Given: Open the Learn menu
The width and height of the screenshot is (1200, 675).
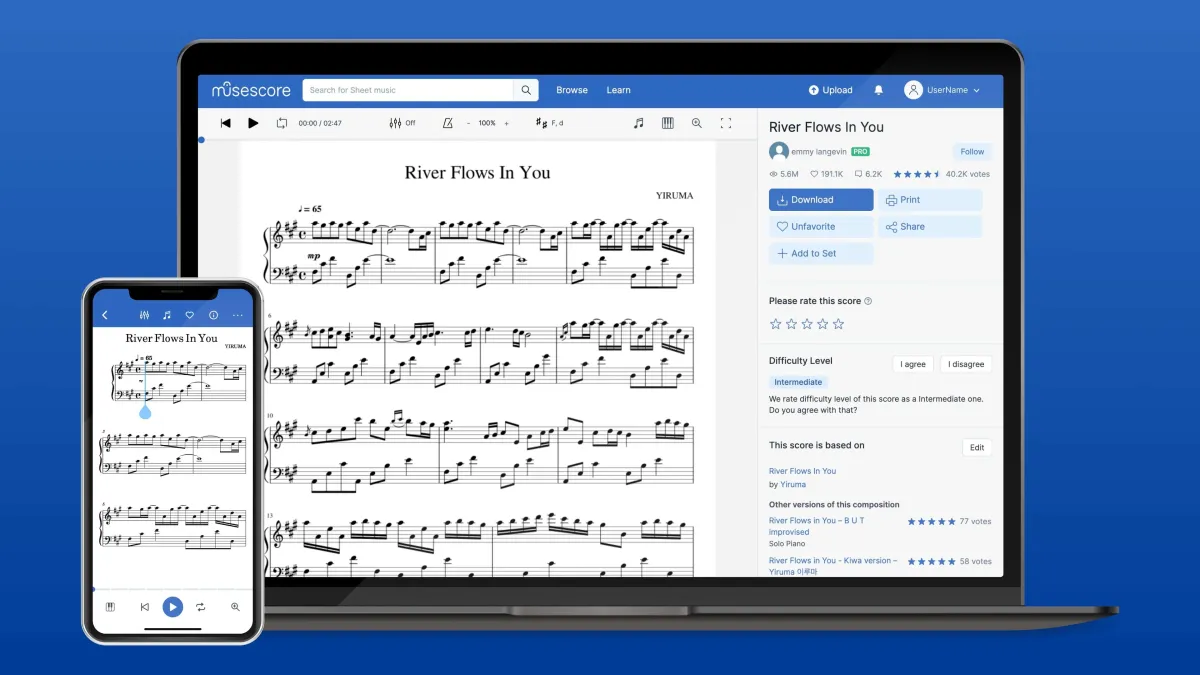Looking at the screenshot, I should [618, 90].
